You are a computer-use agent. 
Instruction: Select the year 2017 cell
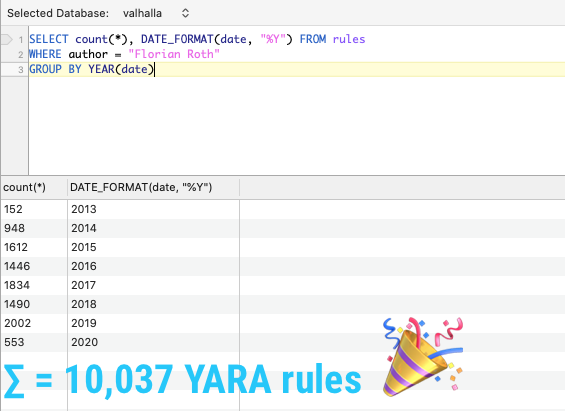[153, 285]
